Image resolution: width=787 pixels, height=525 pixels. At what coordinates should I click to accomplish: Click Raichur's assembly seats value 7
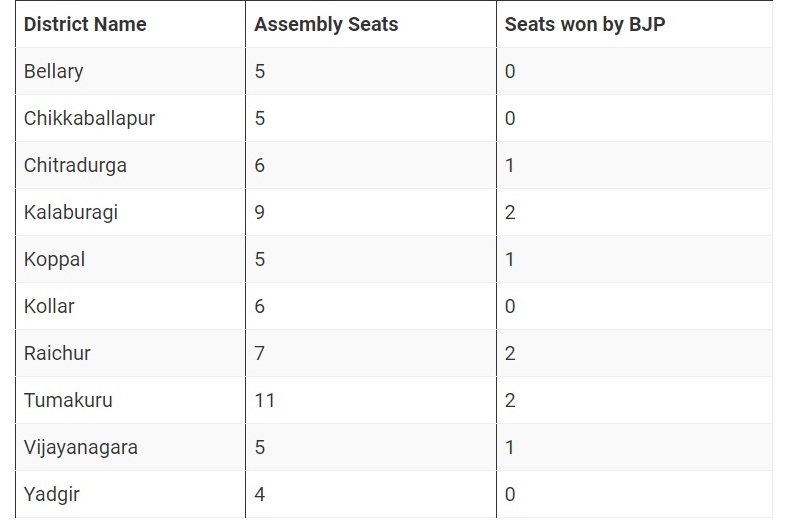tap(260, 354)
